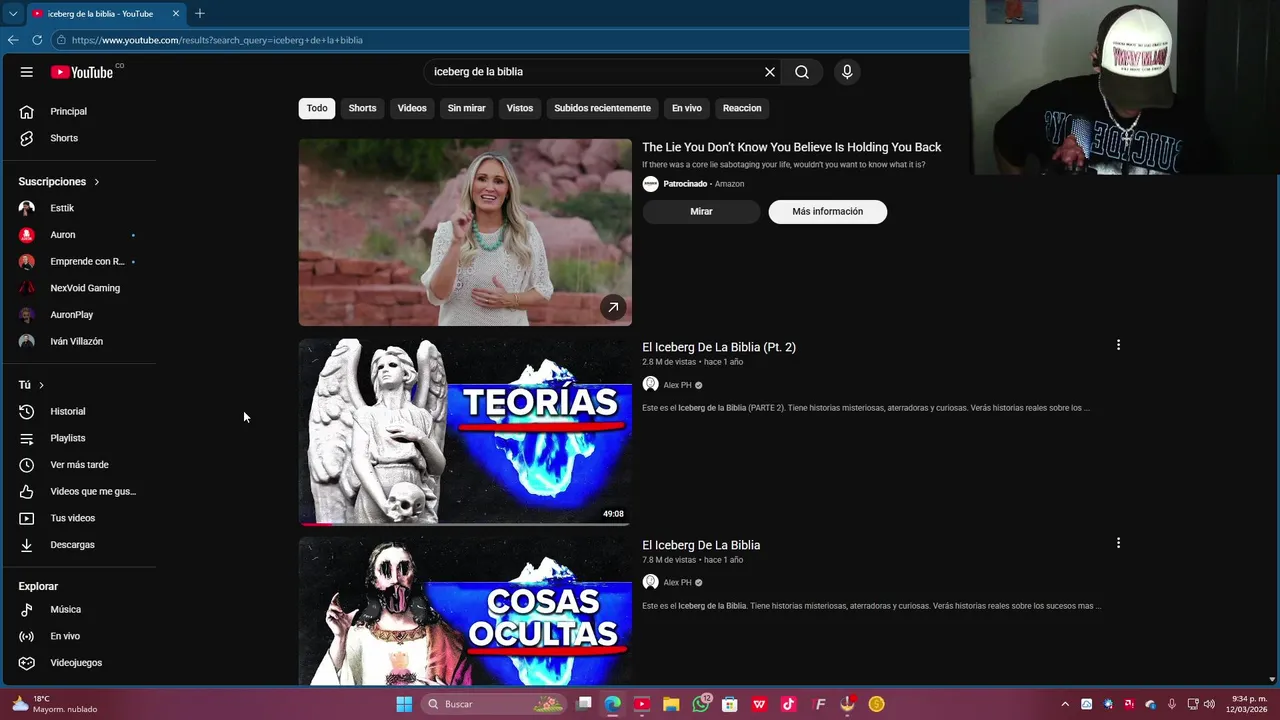Open a new browser tab
The width and height of the screenshot is (1280, 720).
tap(200, 14)
